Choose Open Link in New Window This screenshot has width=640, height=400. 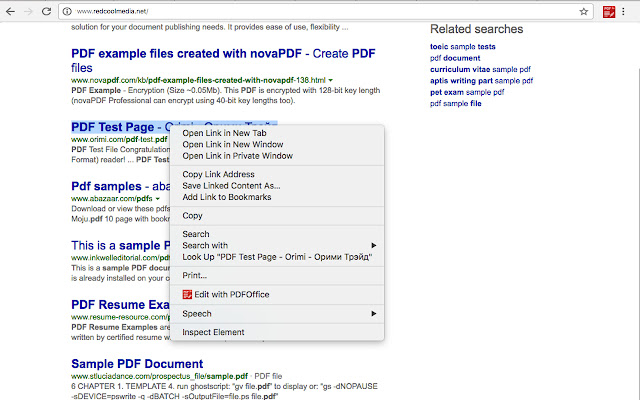pyautogui.click(x=233, y=144)
